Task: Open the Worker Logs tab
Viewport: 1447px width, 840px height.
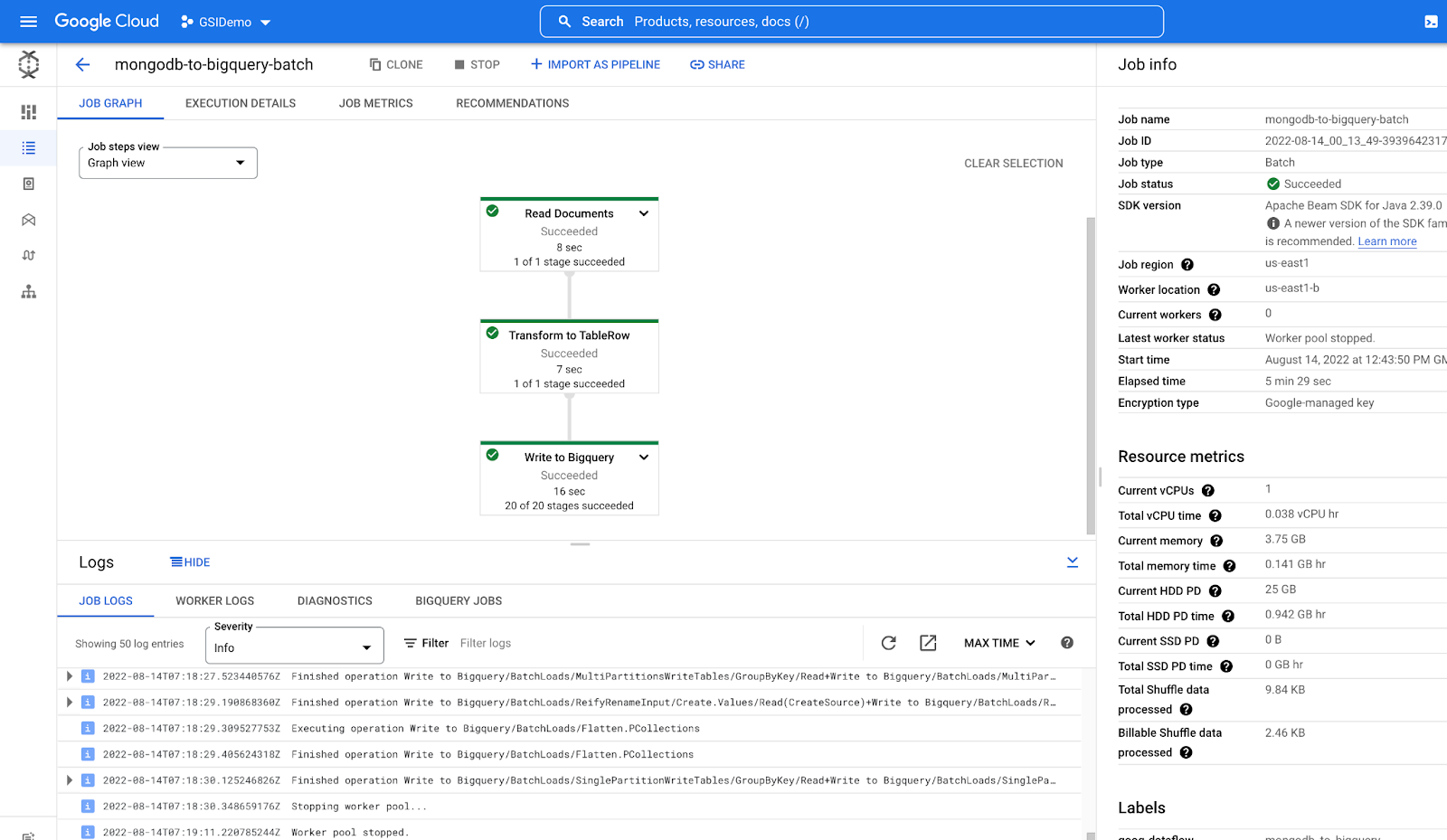Action: click(215, 600)
